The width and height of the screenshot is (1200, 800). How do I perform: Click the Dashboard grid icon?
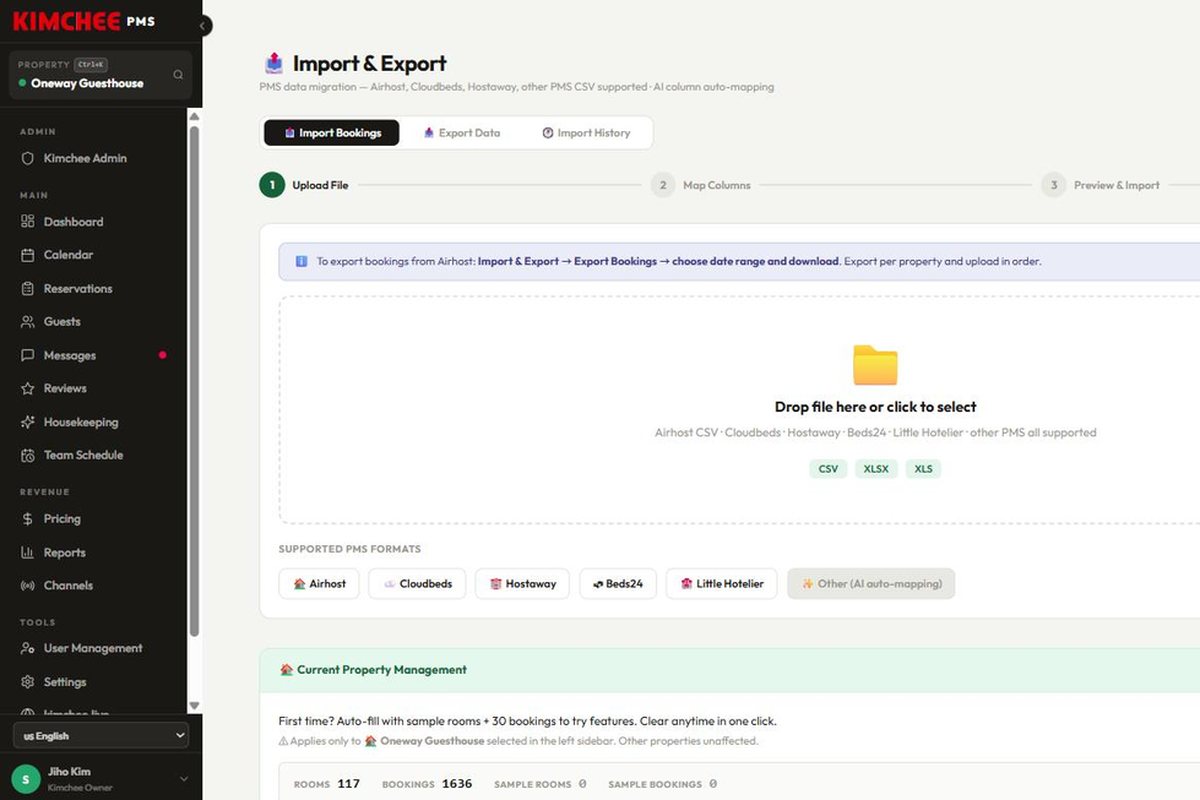pyautogui.click(x=28, y=222)
